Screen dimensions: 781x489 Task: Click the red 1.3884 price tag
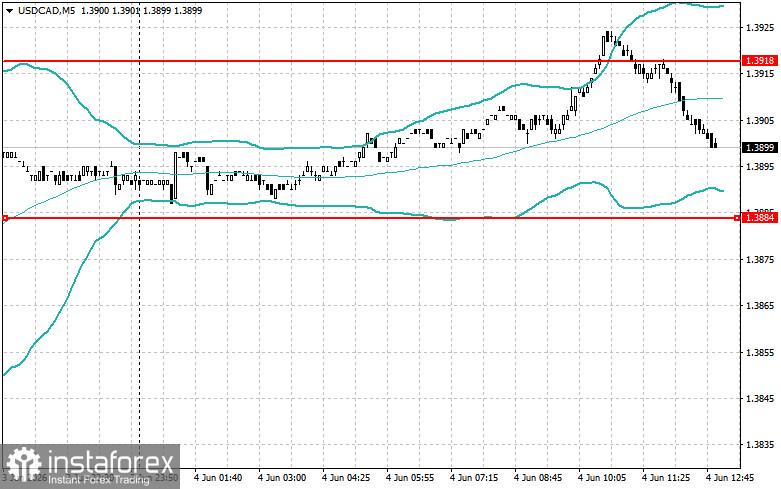[x=760, y=218]
